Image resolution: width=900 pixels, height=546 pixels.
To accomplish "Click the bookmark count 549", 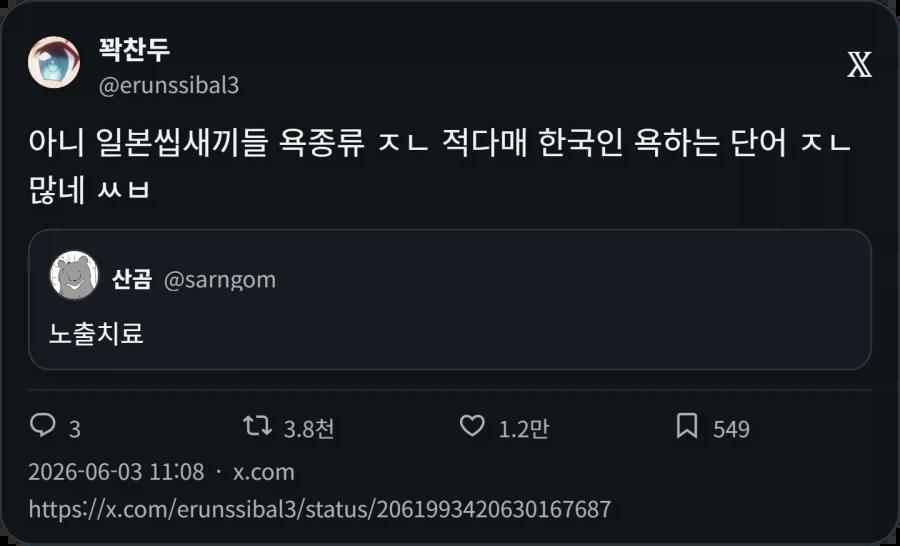I will (731, 429).
